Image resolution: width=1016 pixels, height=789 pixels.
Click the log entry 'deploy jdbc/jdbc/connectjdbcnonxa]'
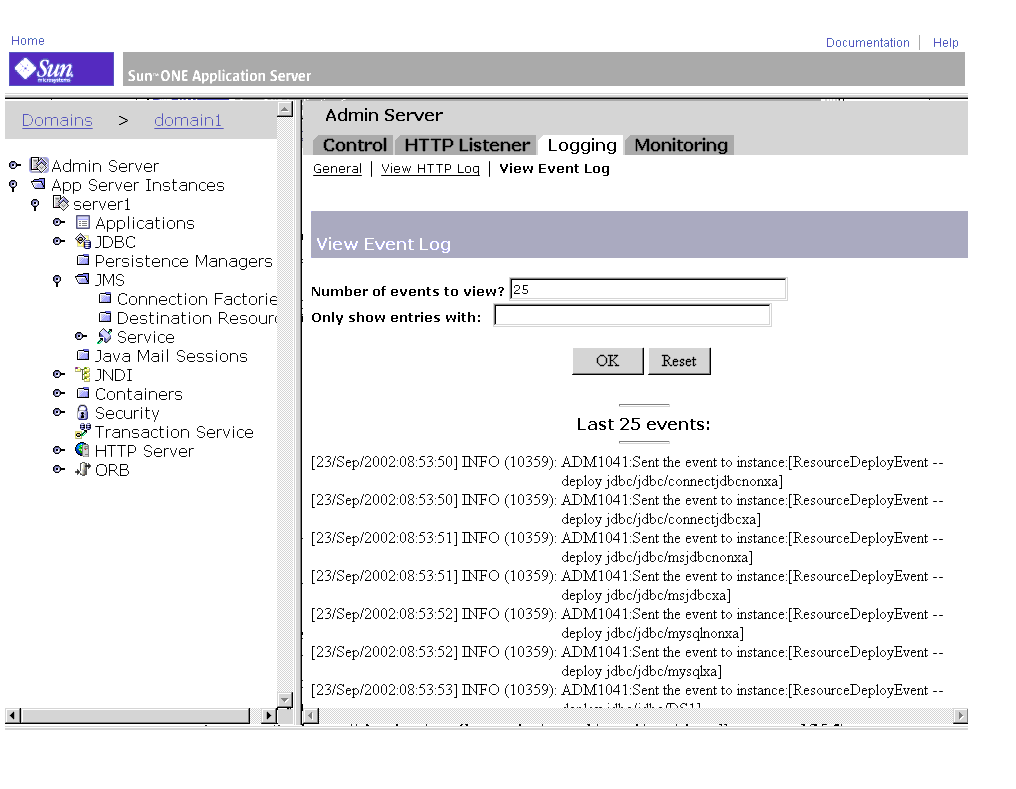click(x=672, y=481)
